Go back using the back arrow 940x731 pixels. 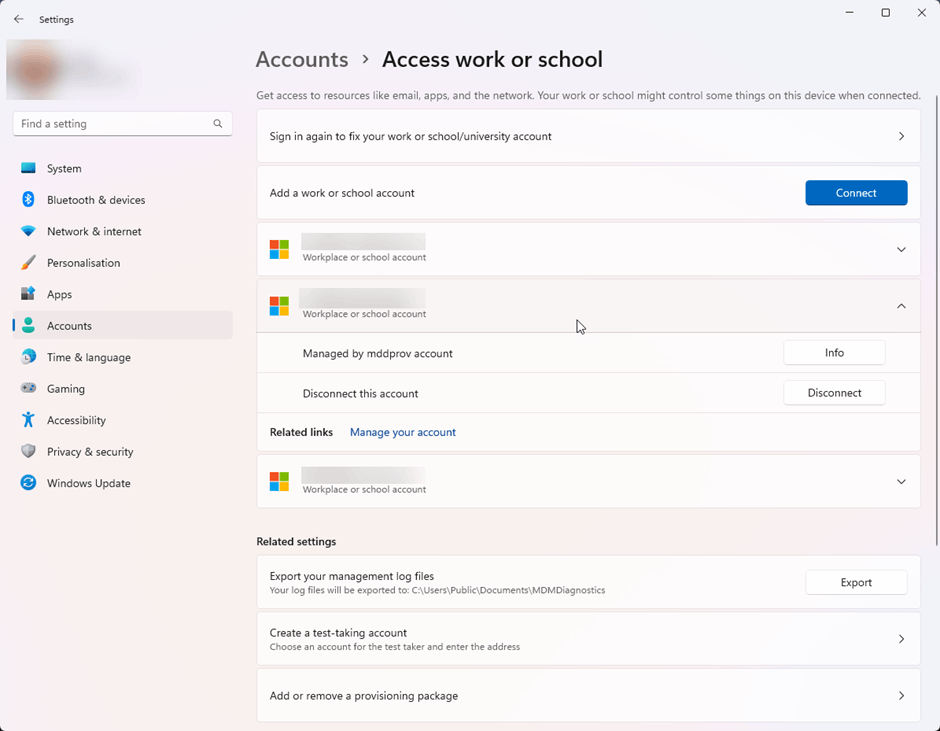pos(19,19)
